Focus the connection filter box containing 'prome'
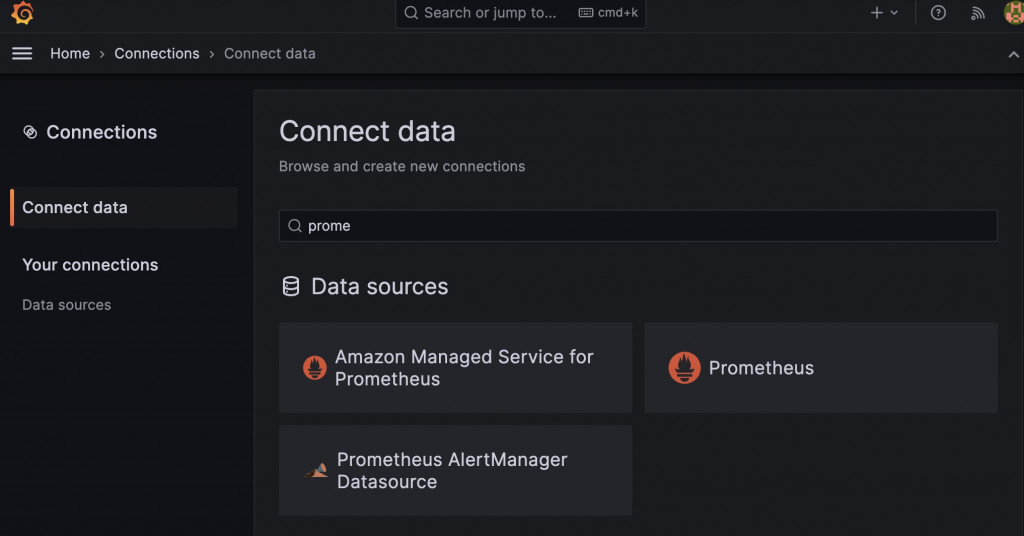This screenshot has height=536, width=1024. click(638, 226)
